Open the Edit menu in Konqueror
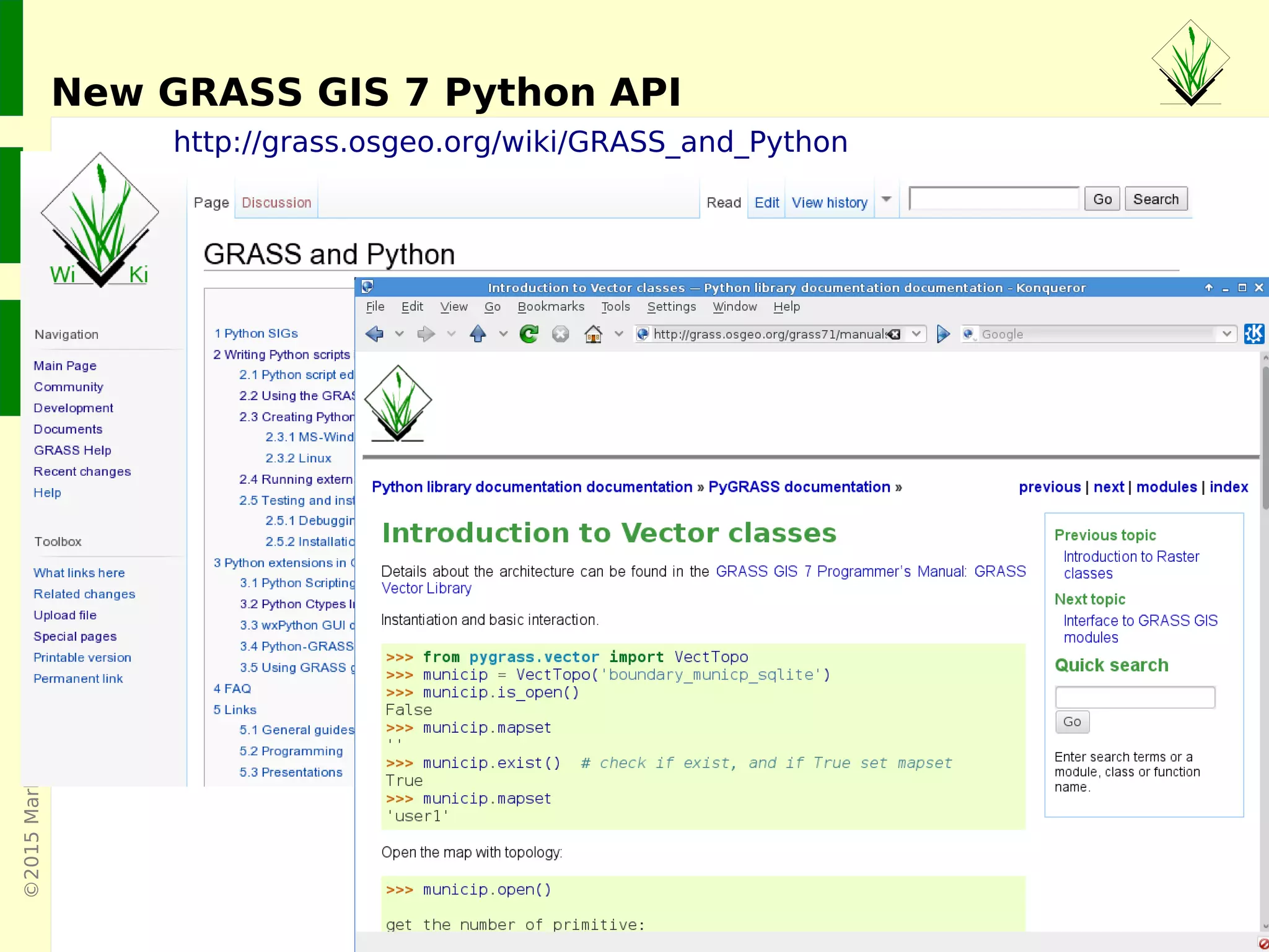Image resolution: width=1269 pixels, height=952 pixels. (x=412, y=307)
